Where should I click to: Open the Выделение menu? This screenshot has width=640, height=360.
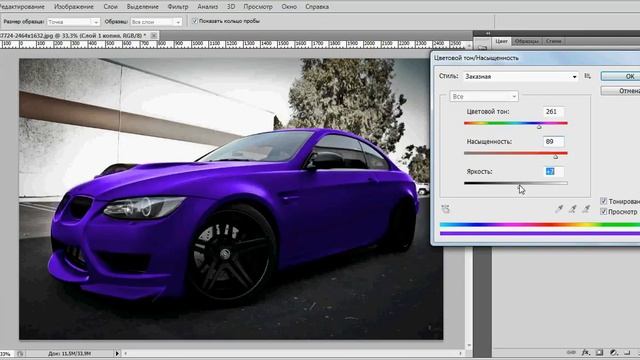tap(142, 7)
